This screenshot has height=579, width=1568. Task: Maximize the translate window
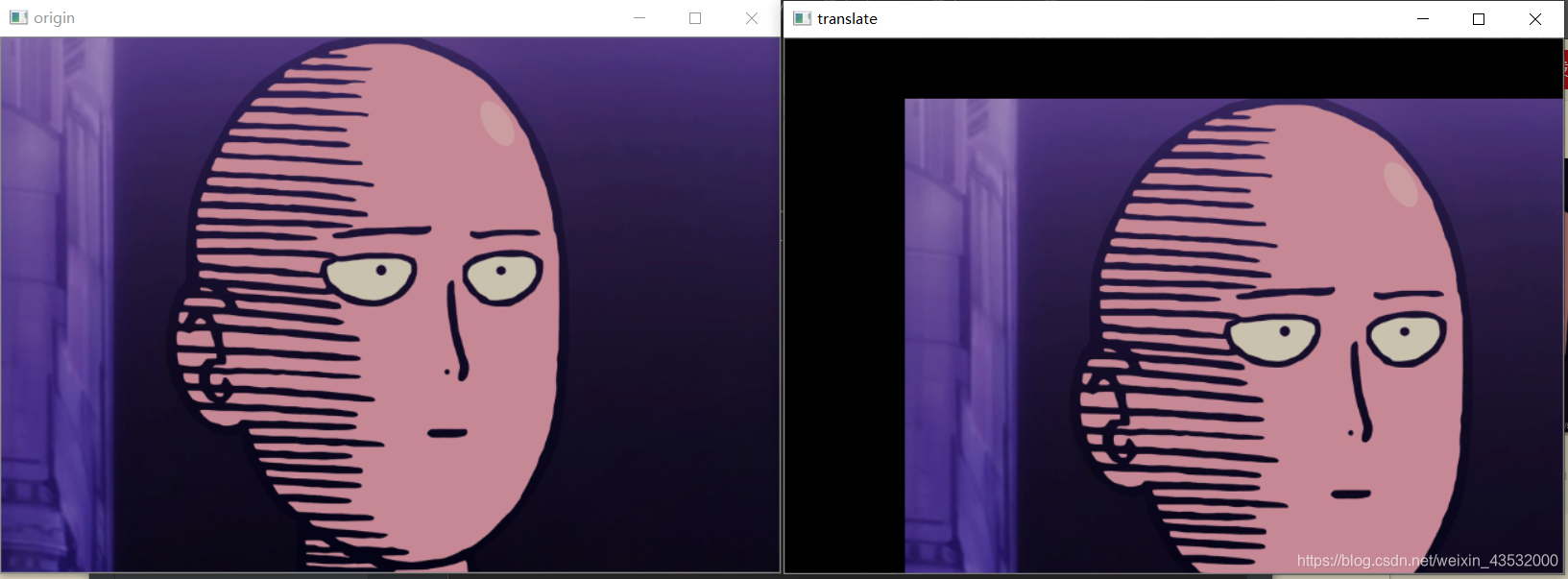[x=1479, y=19]
